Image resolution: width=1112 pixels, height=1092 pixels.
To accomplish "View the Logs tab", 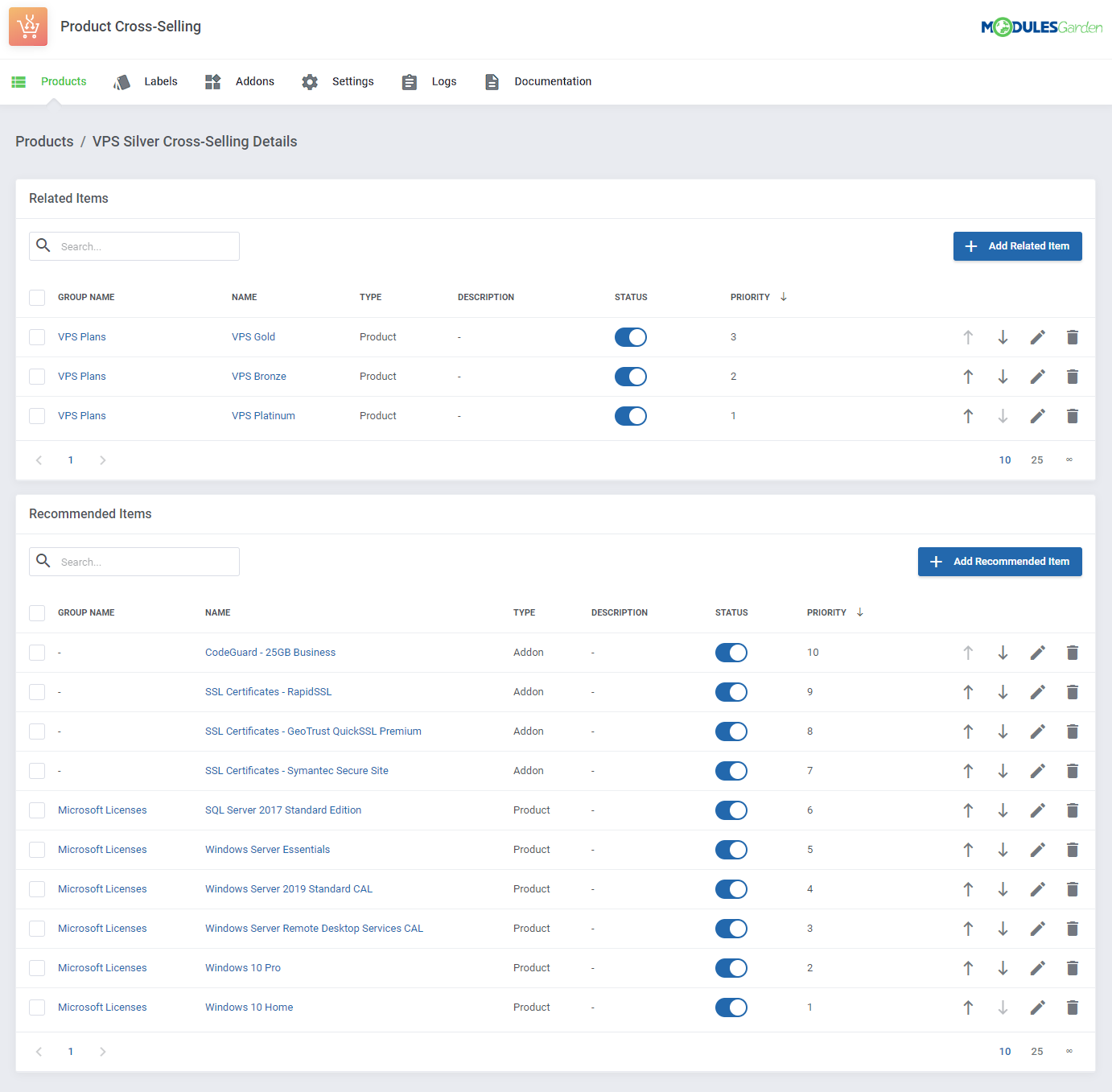I will click(429, 81).
